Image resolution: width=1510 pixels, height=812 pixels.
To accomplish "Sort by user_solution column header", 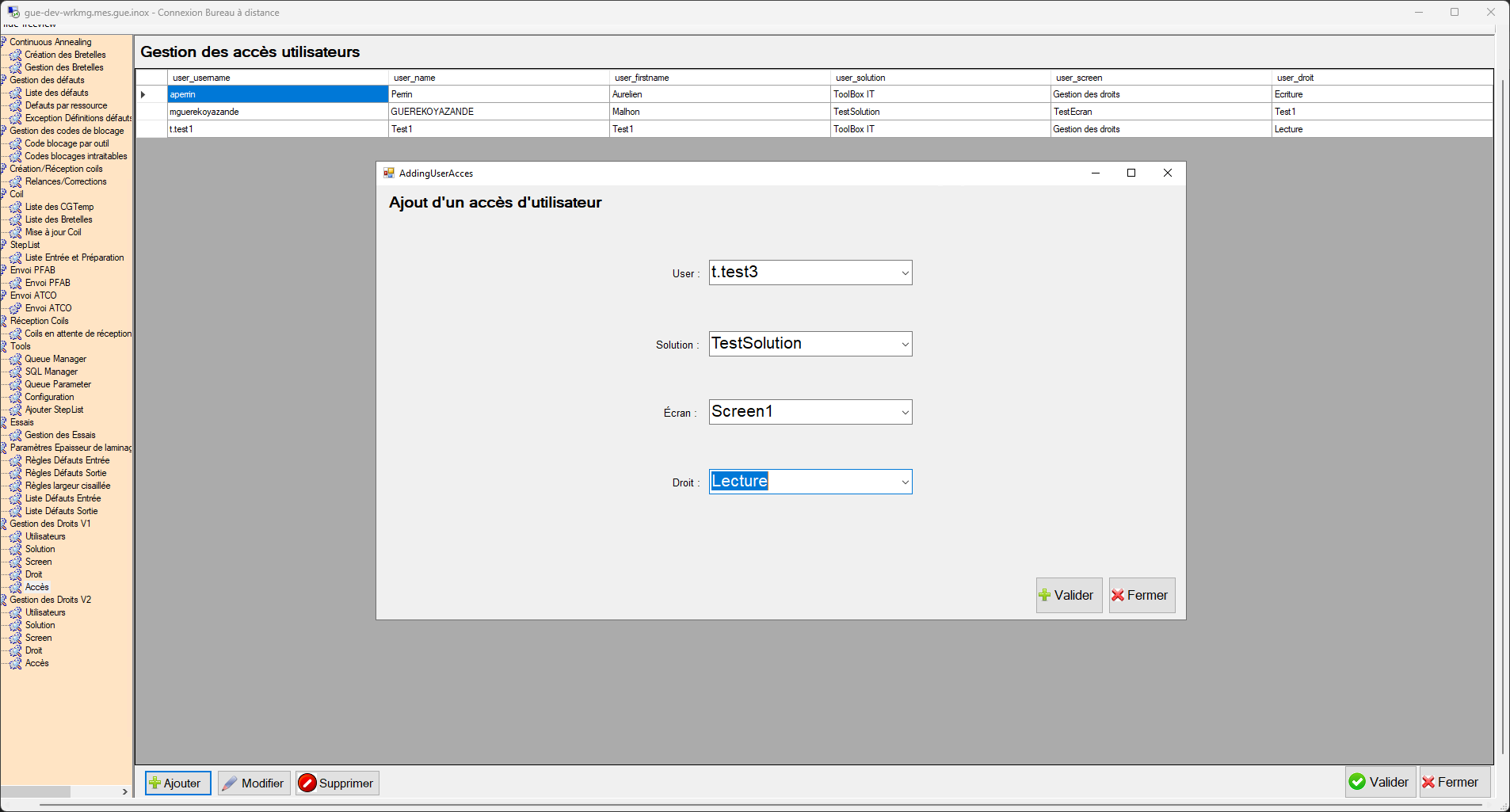I will (x=860, y=78).
